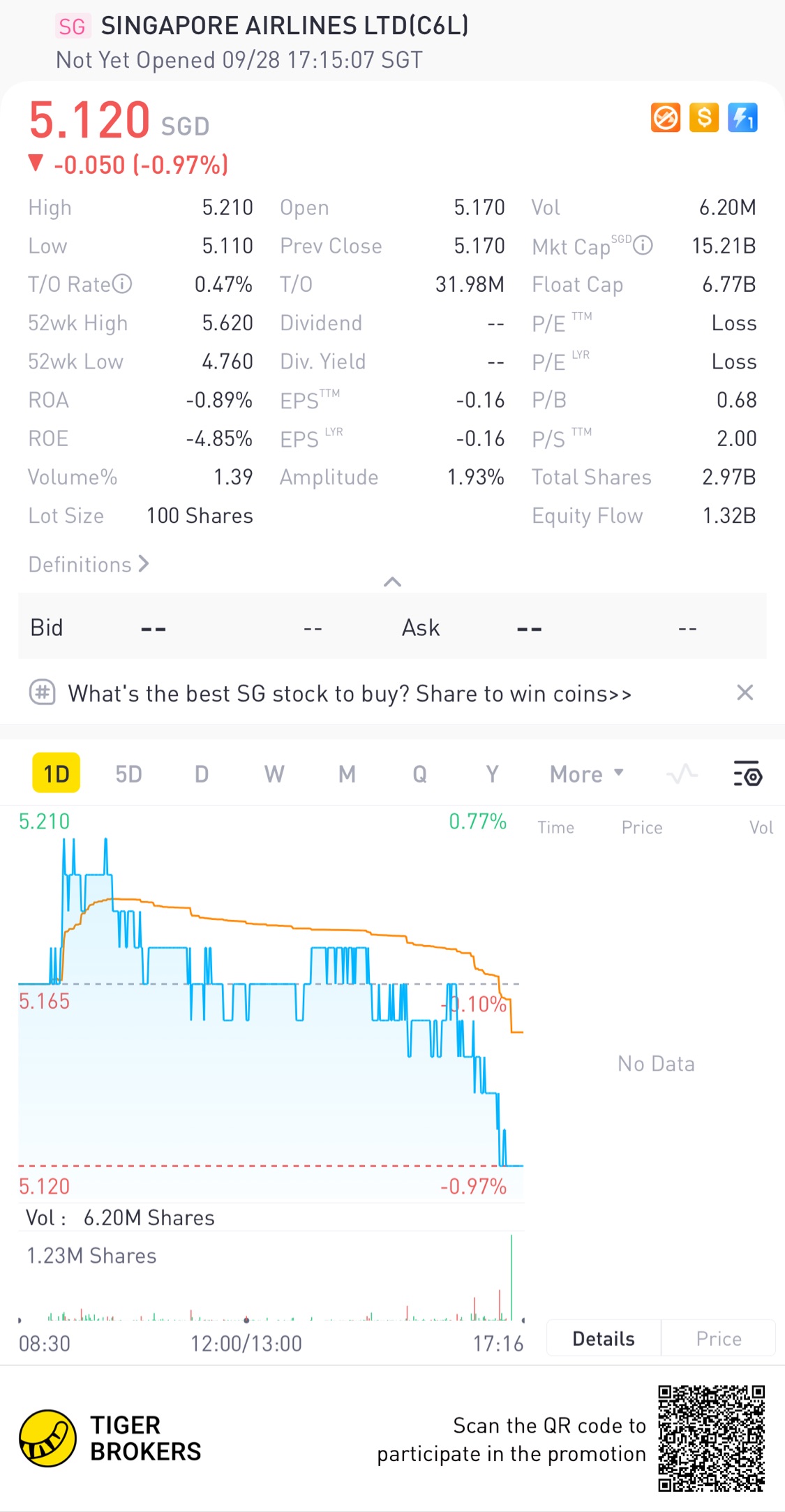
Task: Tap the info icon beside Mkt Cap
Action: click(643, 246)
